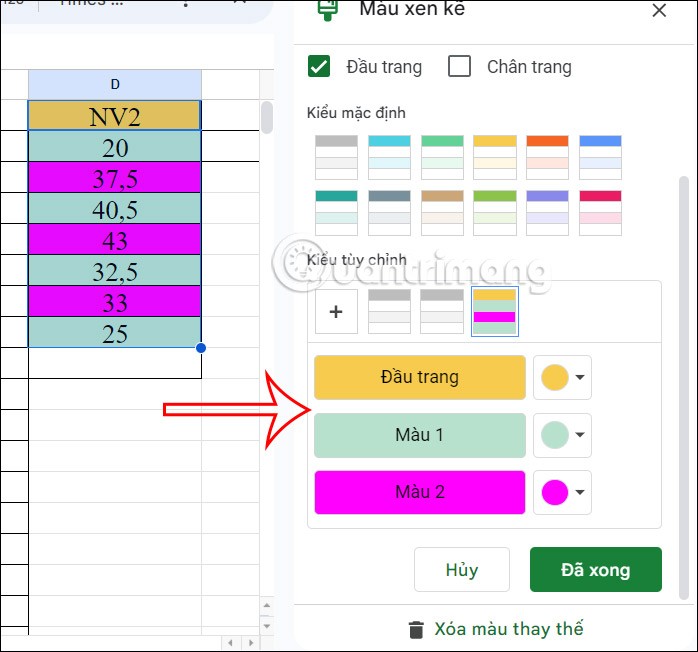Pick the teal default style thumbnail
The width and height of the screenshot is (698, 652).
(x=336, y=209)
